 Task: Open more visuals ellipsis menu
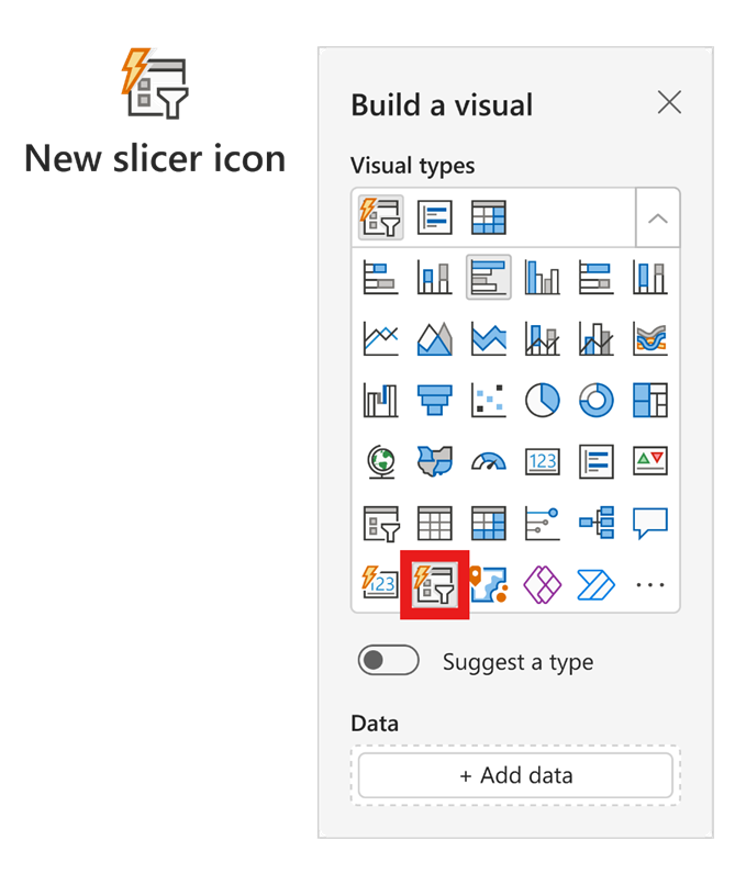[650, 585]
